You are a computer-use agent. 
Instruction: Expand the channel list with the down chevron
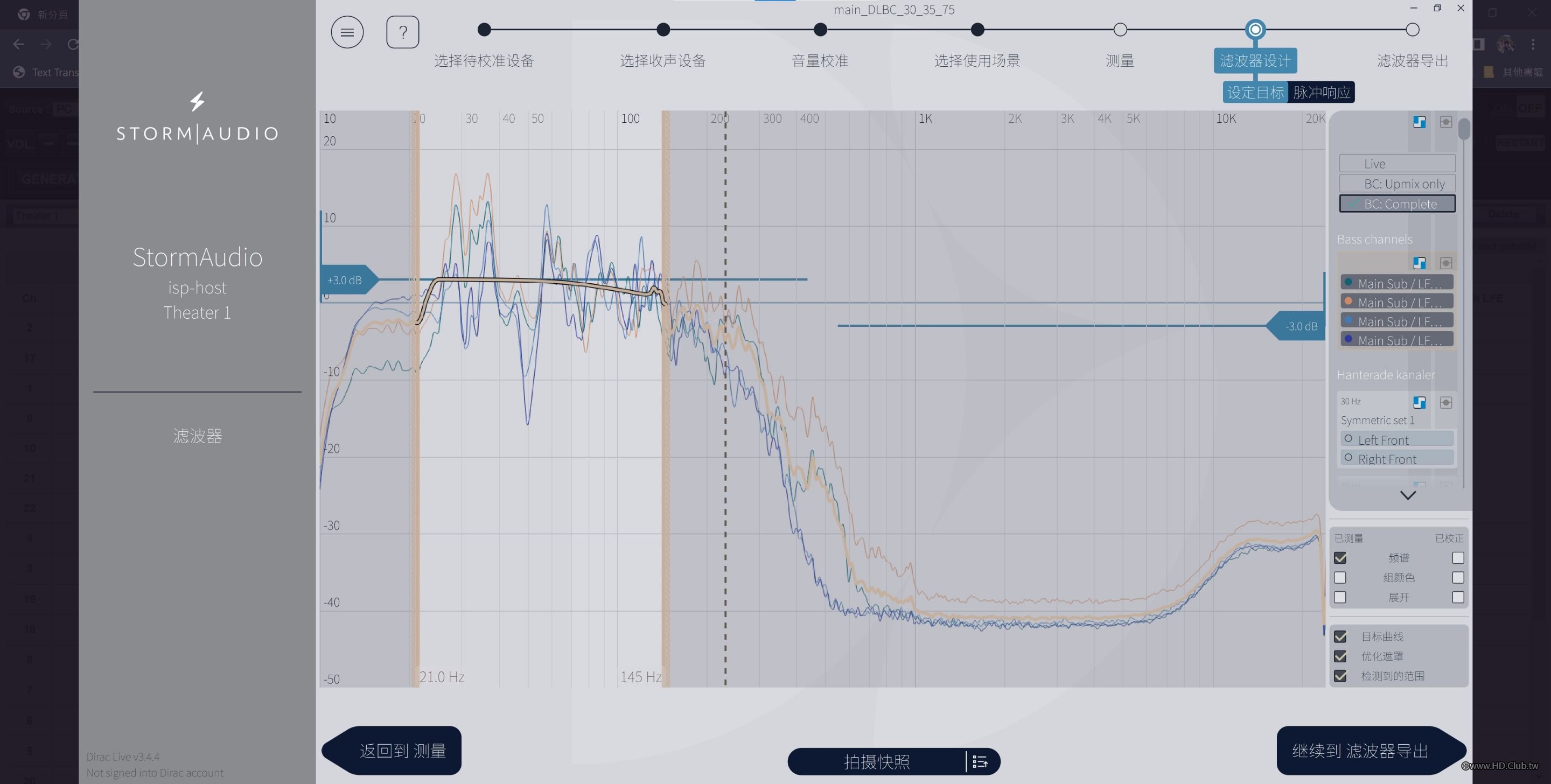pyautogui.click(x=1408, y=495)
